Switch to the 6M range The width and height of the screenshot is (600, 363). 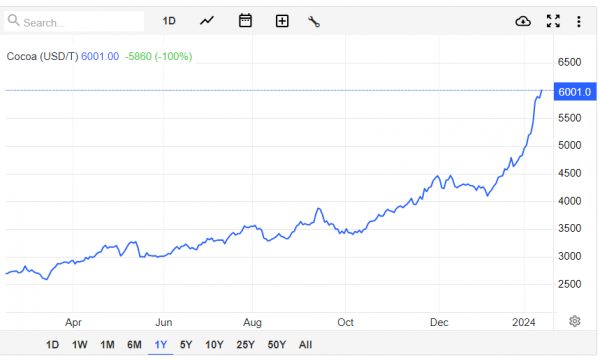pos(134,345)
